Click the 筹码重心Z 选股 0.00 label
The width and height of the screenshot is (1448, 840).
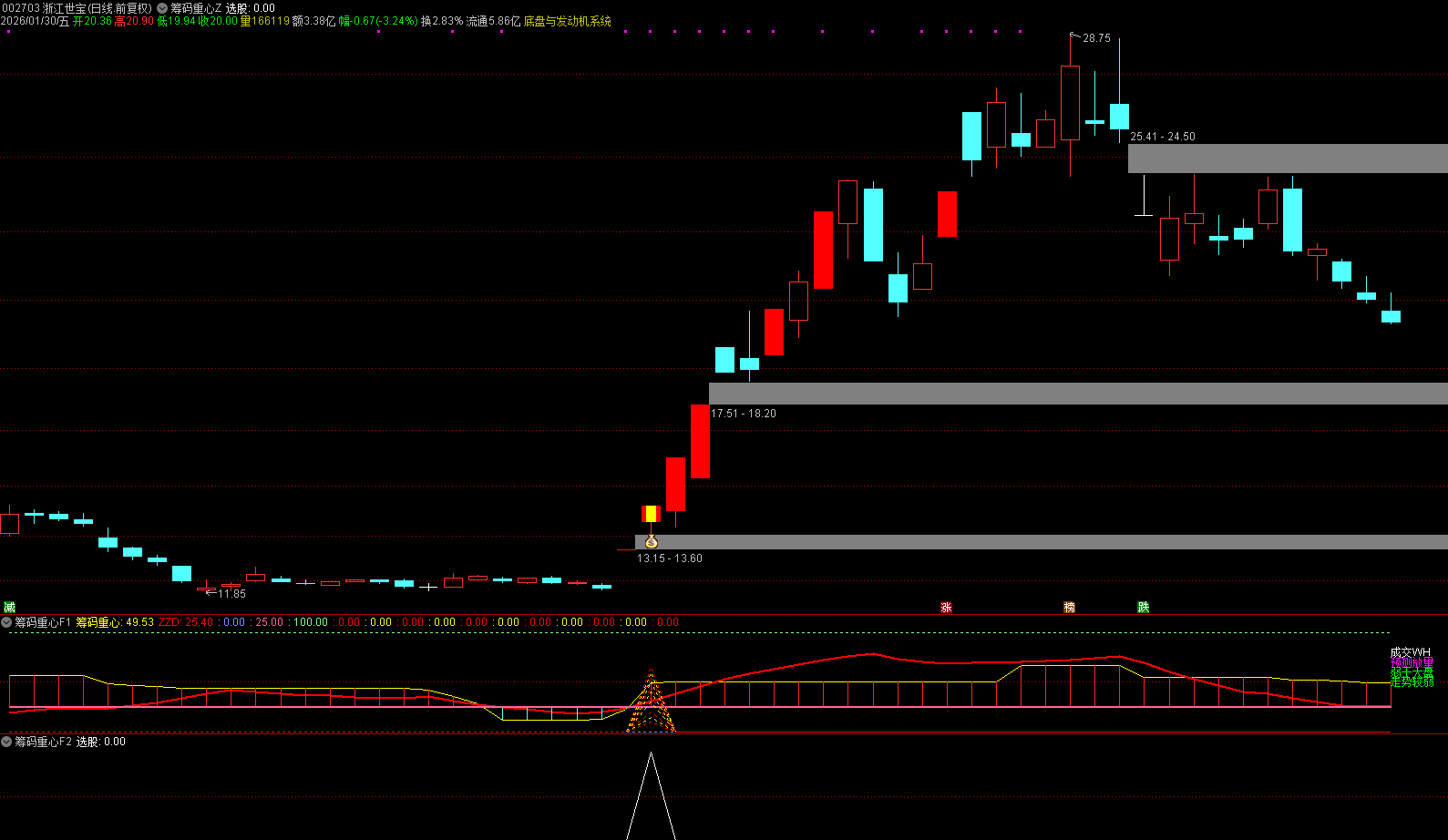[222, 8]
